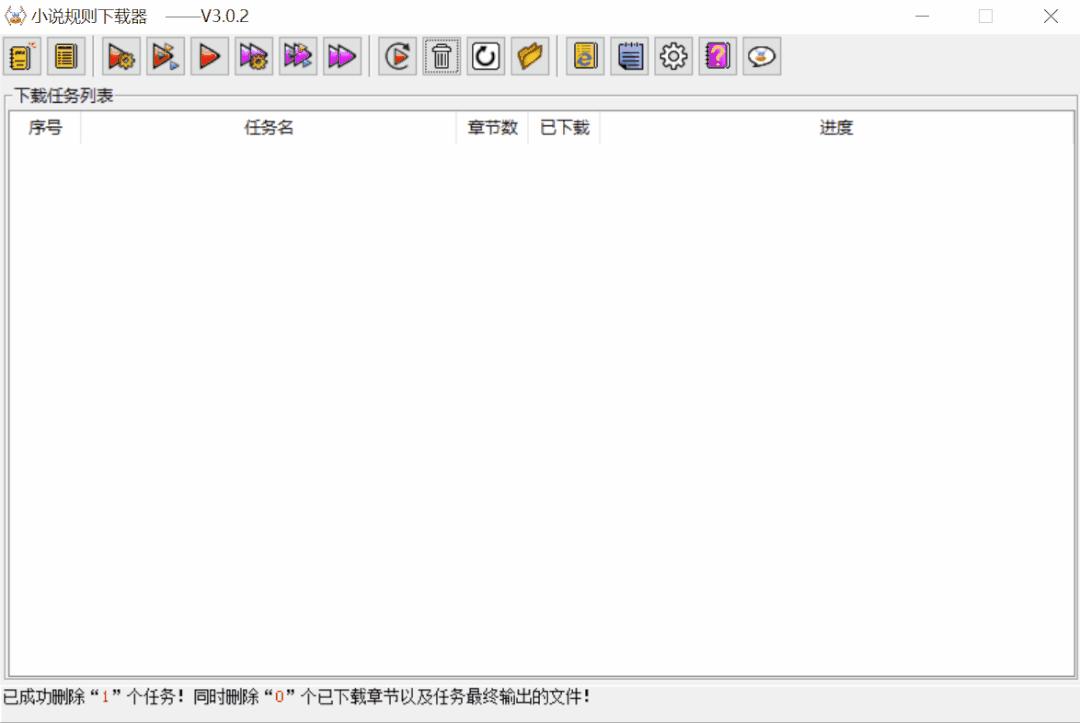Open the download output folder
The width and height of the screenshot is (1080, 723).
point(530,56)
